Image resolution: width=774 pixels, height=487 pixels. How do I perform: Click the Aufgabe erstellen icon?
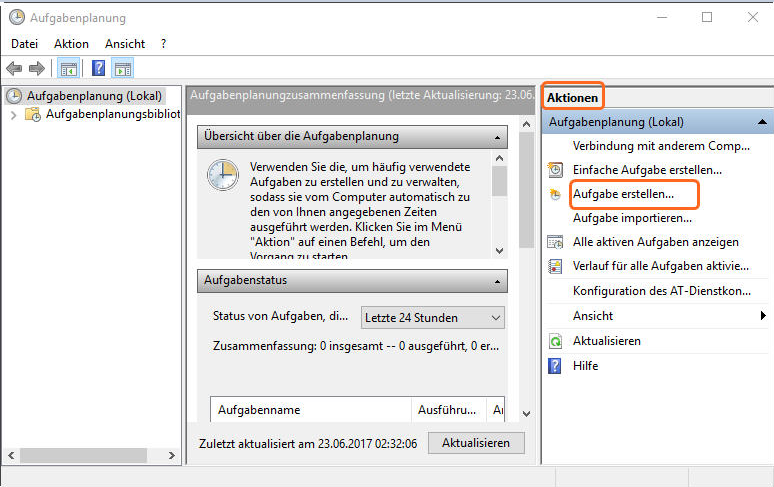tap(555, 194)
